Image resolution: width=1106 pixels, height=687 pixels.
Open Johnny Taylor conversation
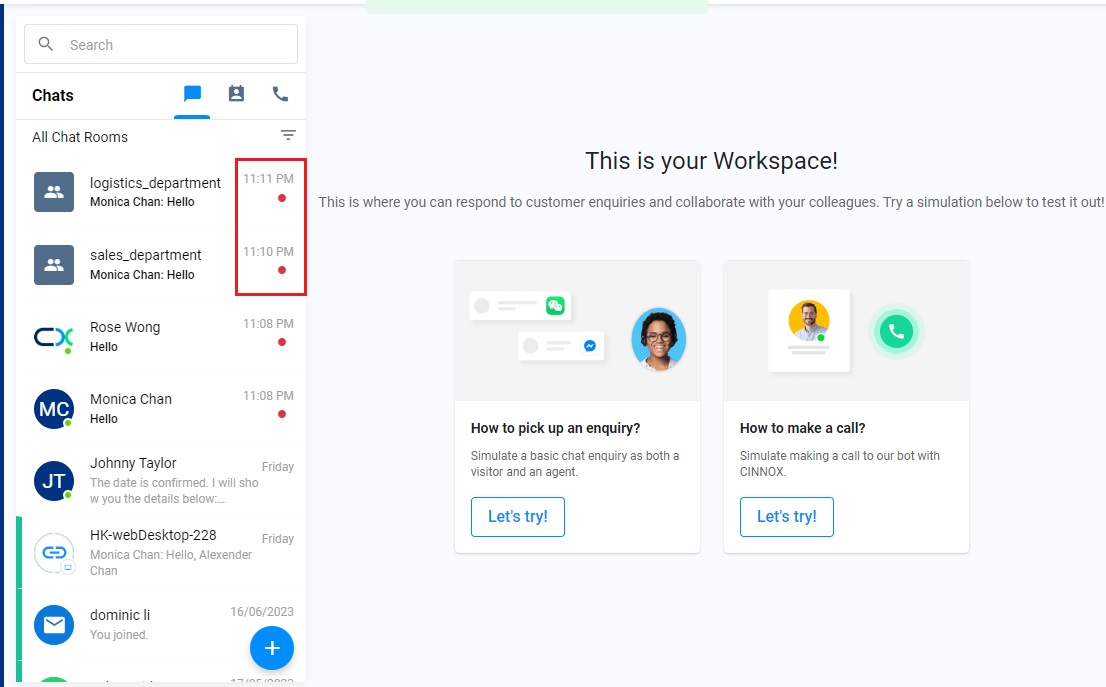(x=161, y=480)
